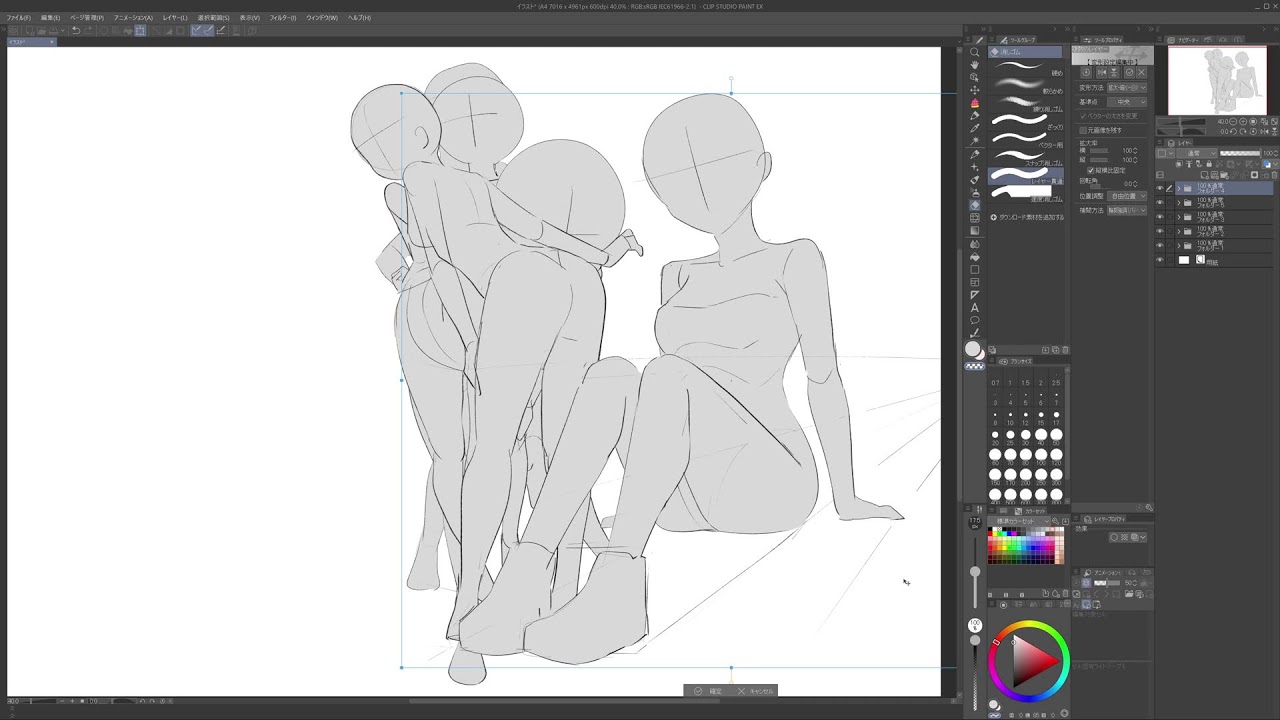Toggle 縦横比固定 keep aspect ratio checkbox
This screenshot has width=1280, height=720.
pos(1090,170)
